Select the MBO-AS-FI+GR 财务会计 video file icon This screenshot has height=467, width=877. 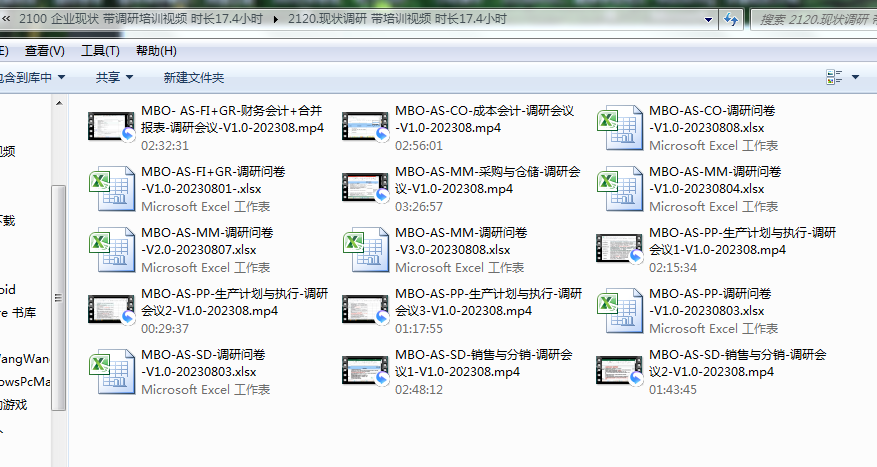pos(111,128)
